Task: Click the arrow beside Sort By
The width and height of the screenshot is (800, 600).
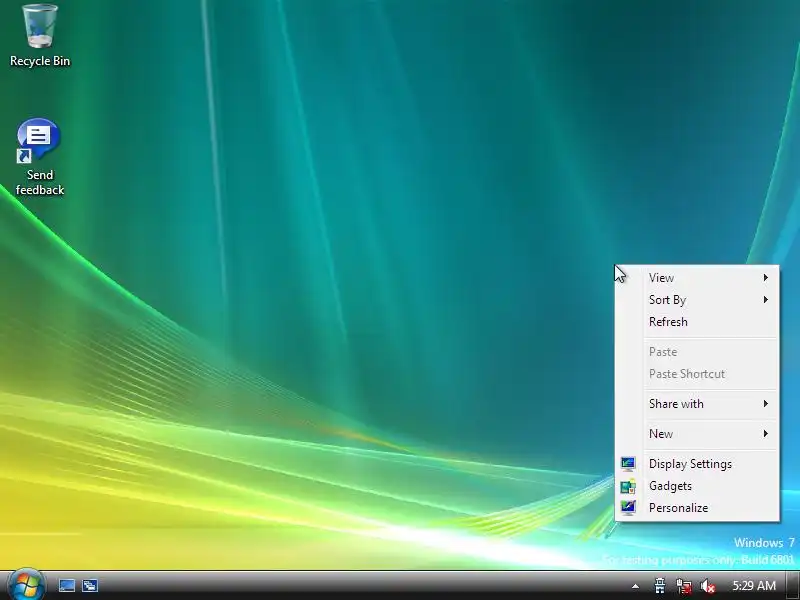Action: point(766,299)
